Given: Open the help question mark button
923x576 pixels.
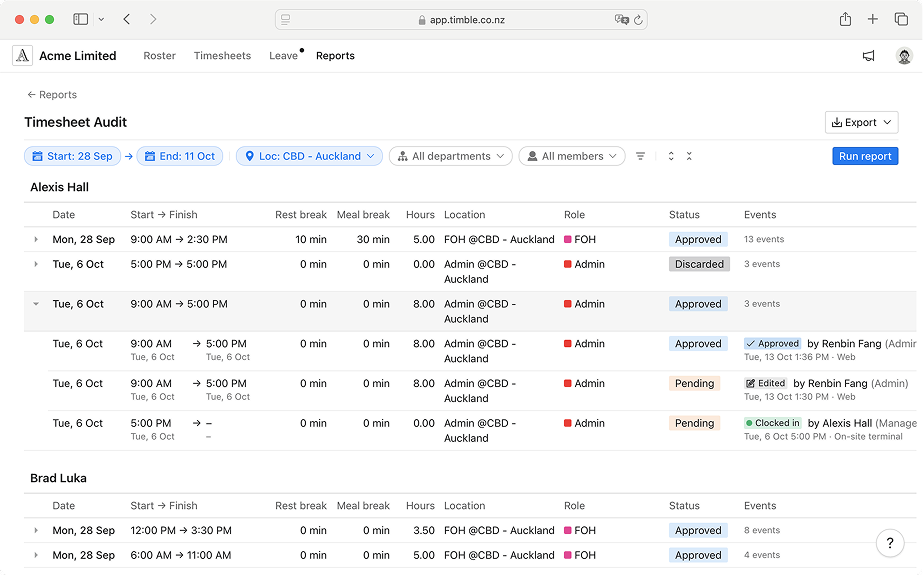Looking at the screenshot, I should (890, 542).
